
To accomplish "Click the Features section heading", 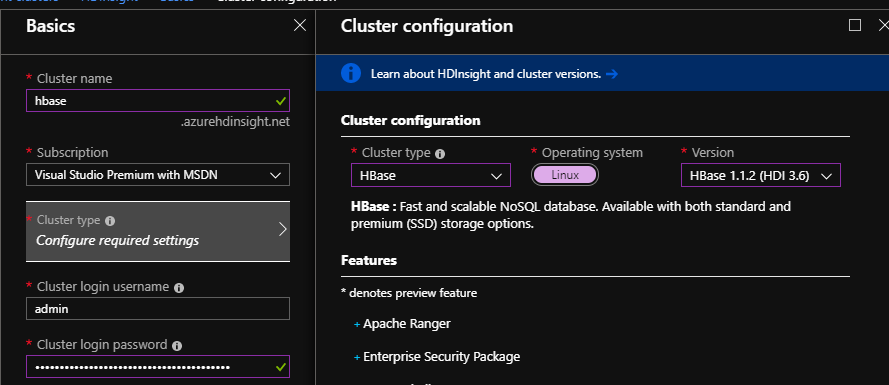I will point(369,260).
